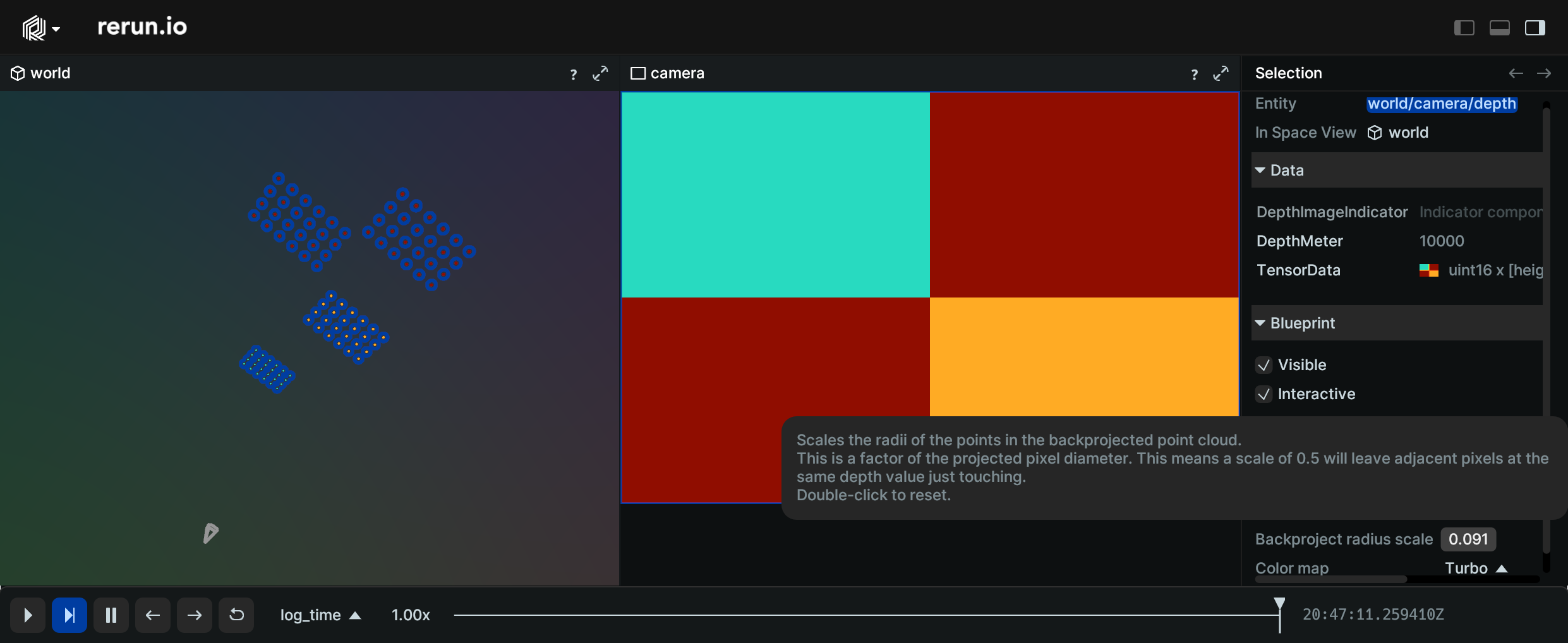Click the back navigation arrow in Selection panel
This screenshot has width=1568, height=643.
1515,73
